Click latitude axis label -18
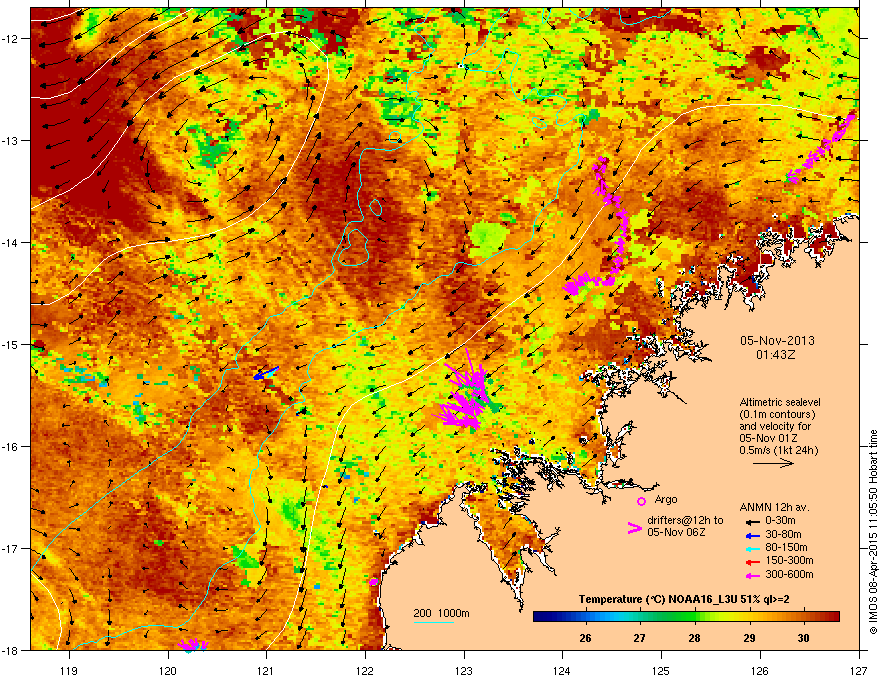This screenshot has height=680, width=880. [x=10, y=650]
